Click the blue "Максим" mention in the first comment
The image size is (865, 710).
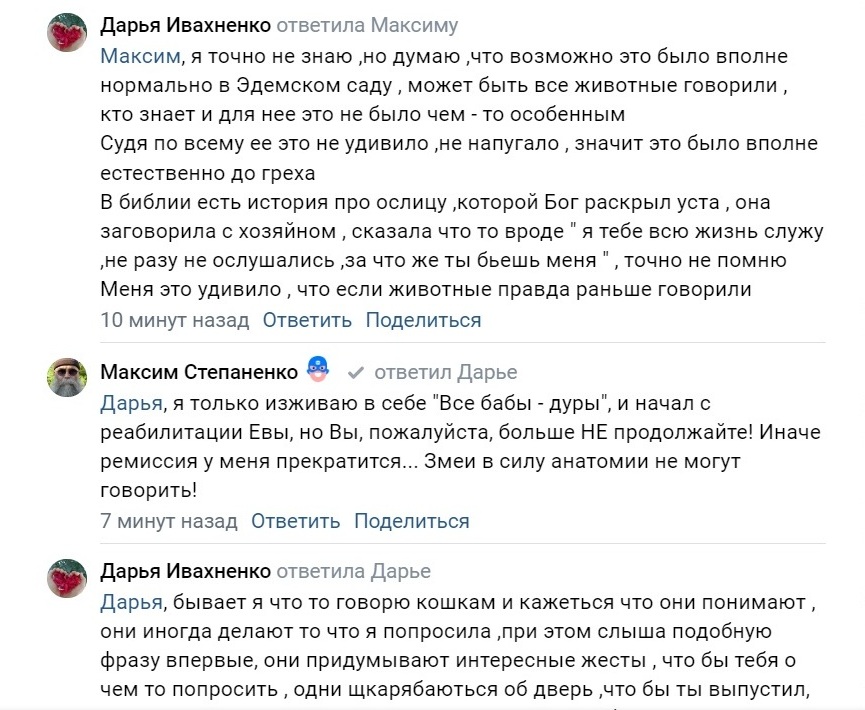pyautogui.click(x=135, y=56)
